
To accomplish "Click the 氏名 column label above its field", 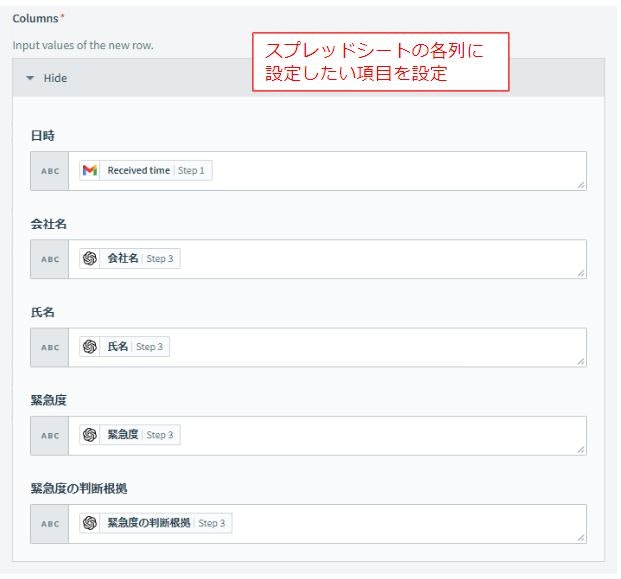I will coord(43,312).
